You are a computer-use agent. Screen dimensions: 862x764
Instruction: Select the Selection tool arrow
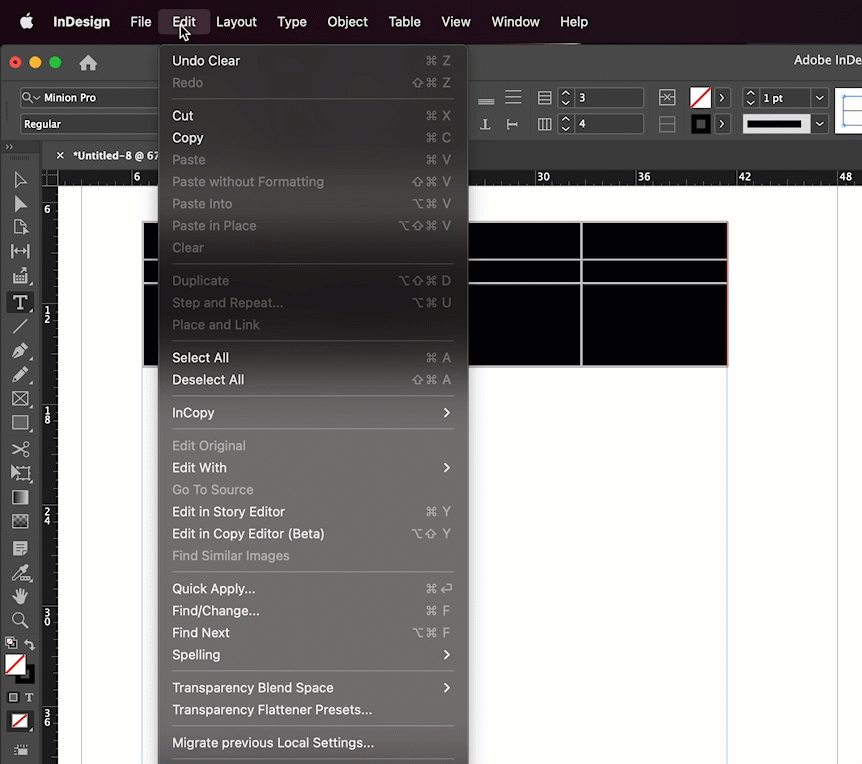click(20, 180)
